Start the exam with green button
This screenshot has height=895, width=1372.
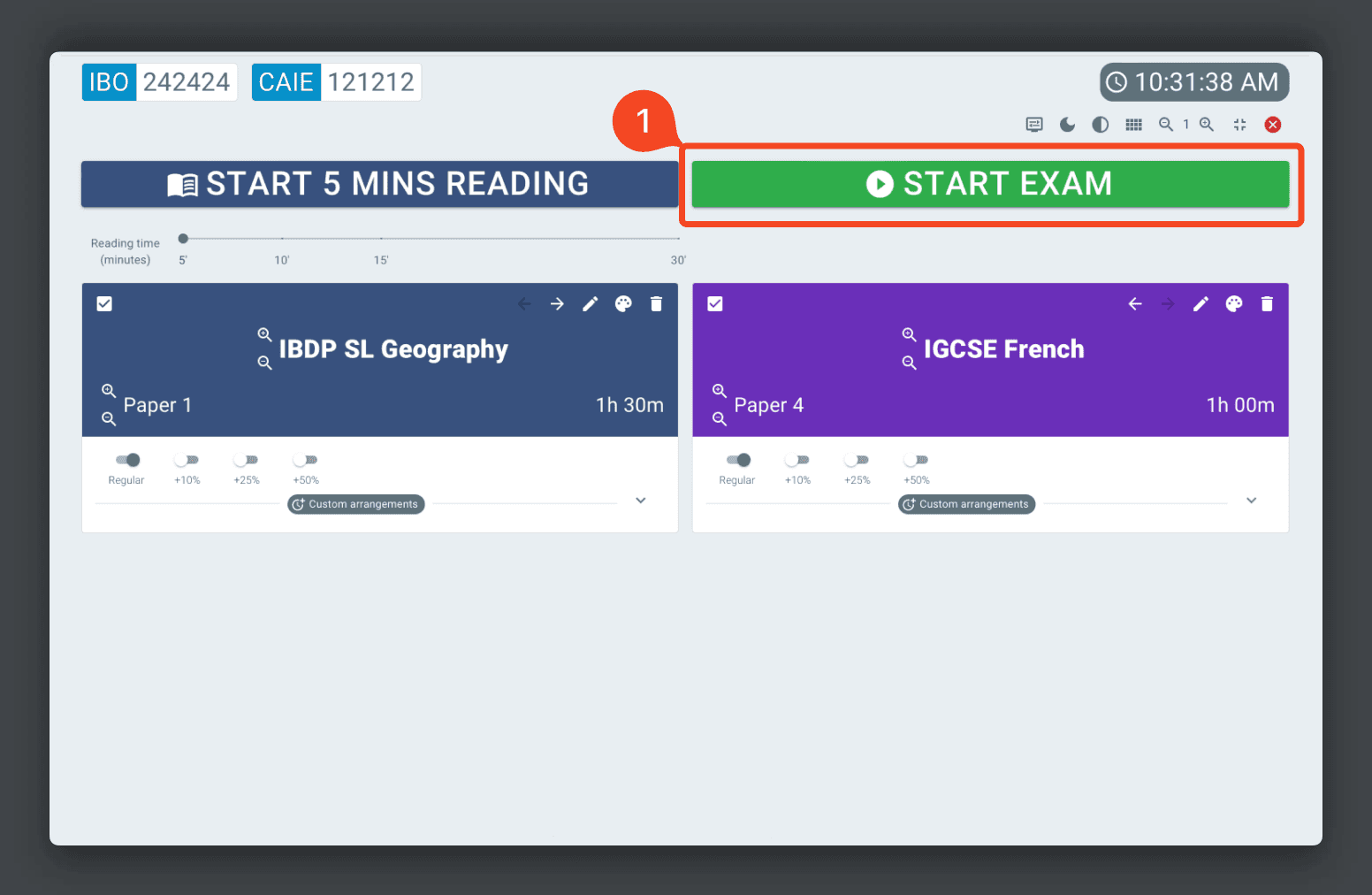click(990, 184)
